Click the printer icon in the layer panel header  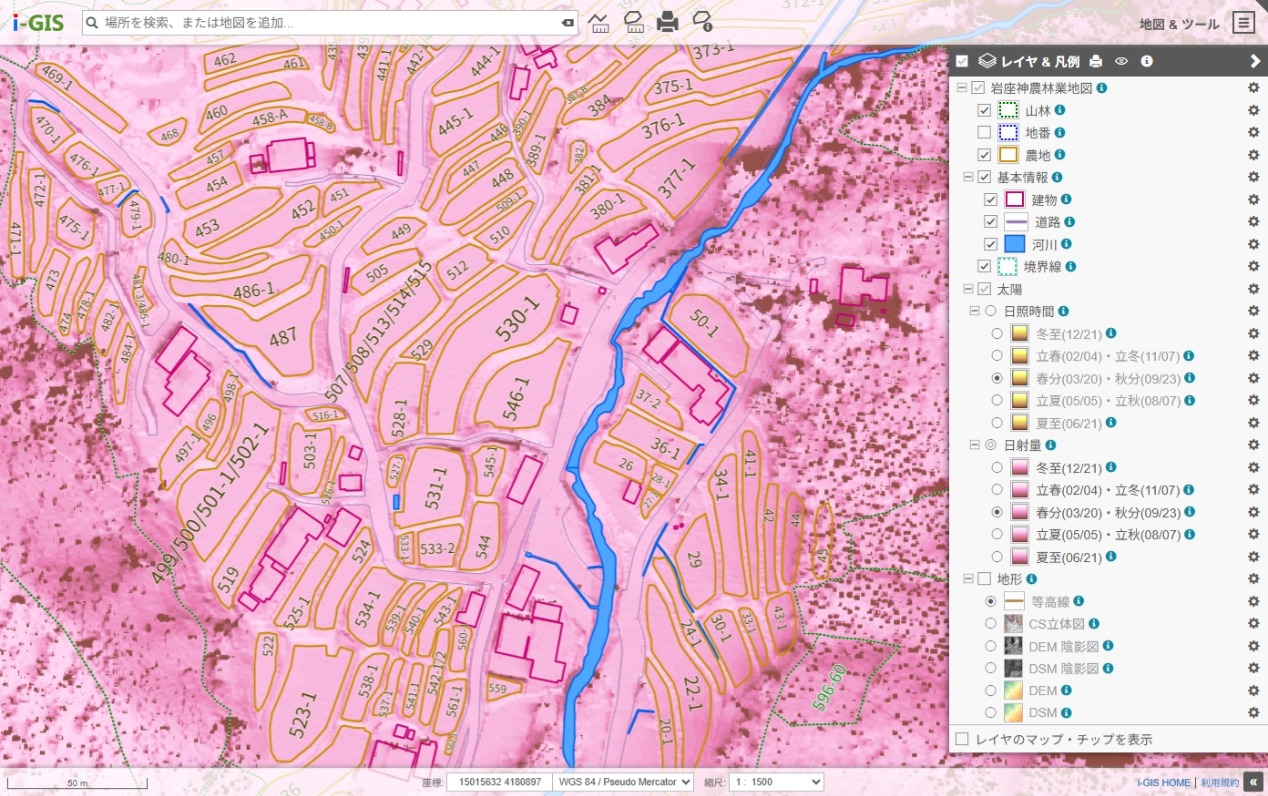pyautogui.click(x=1096, y=61)
